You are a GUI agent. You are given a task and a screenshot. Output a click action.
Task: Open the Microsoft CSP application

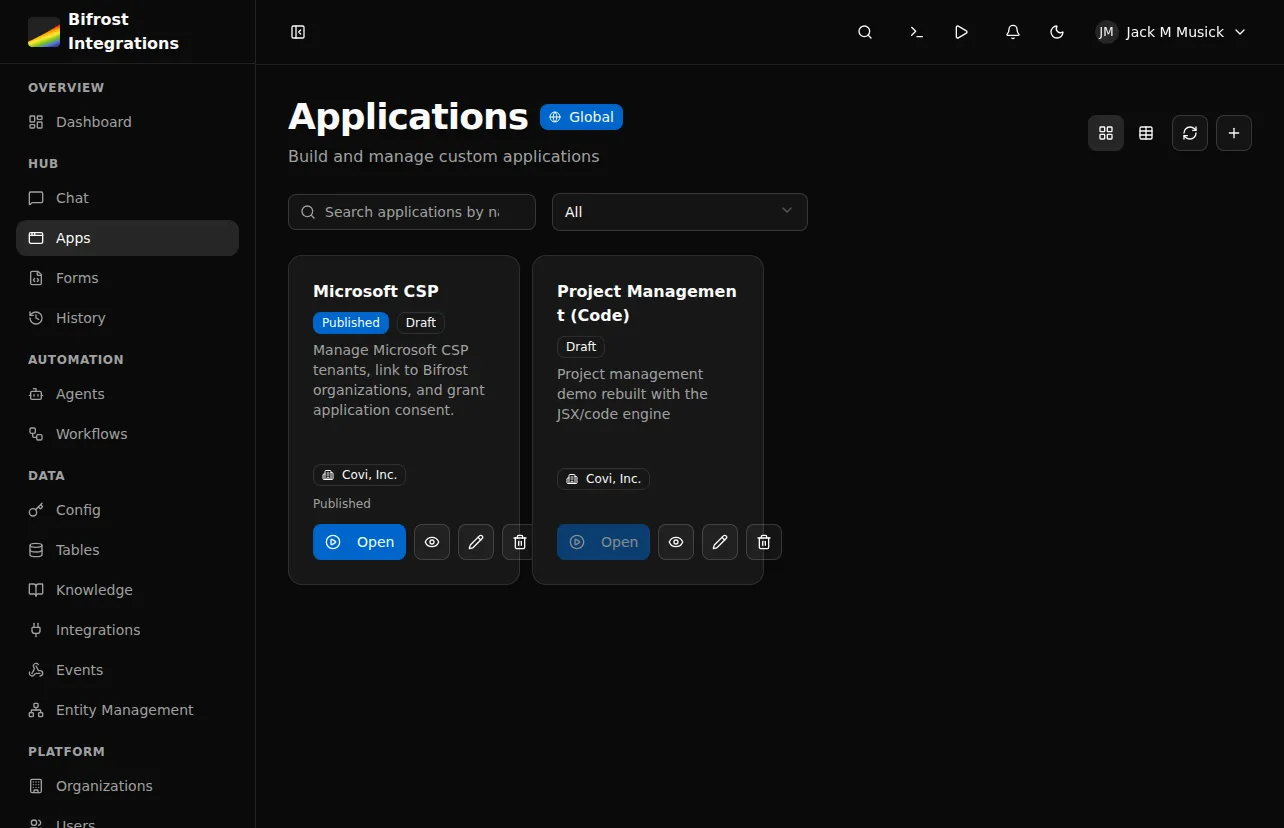pyautogui.click(x=359, y=541)
